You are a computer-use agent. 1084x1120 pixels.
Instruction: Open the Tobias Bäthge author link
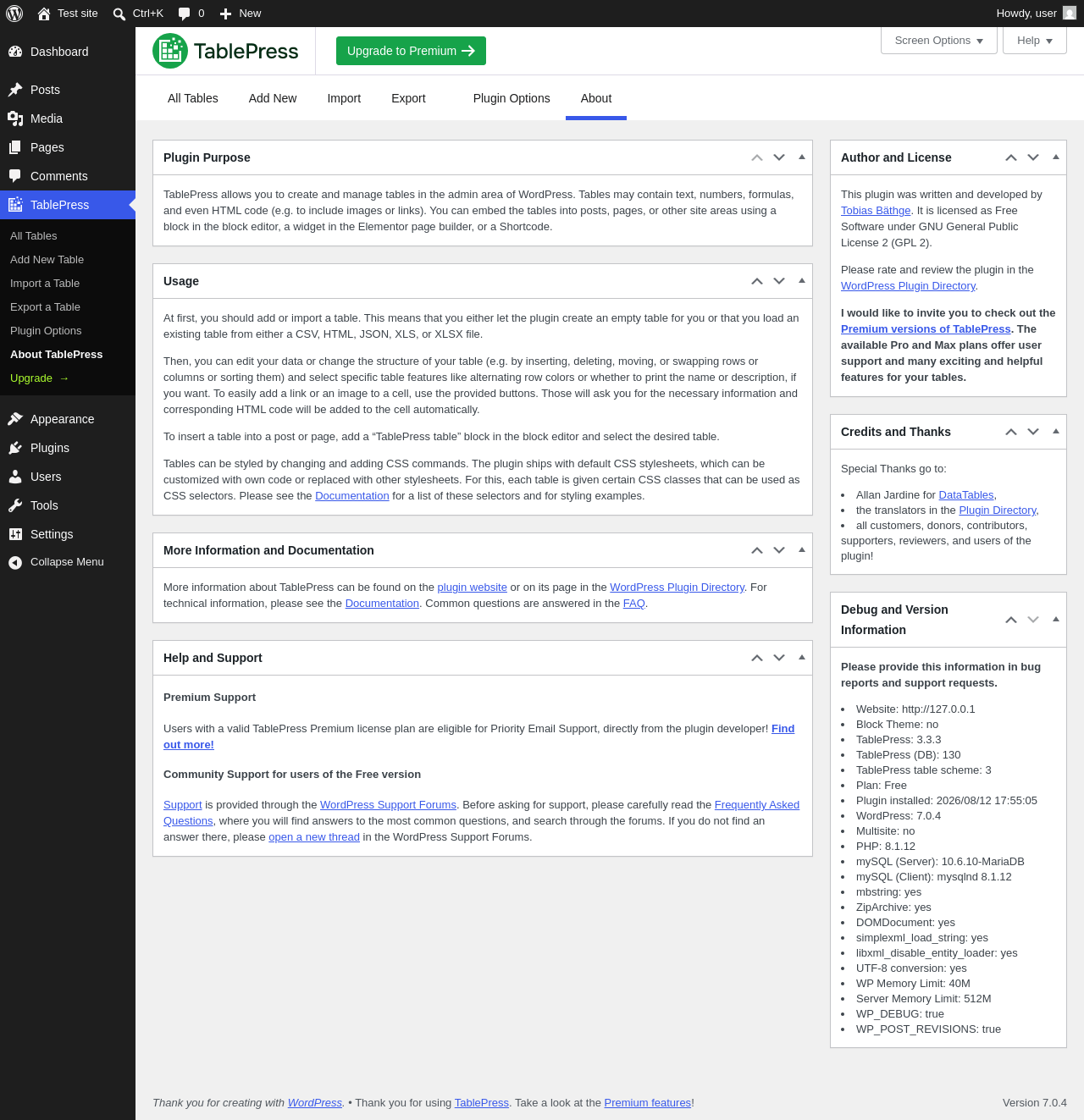tap(876, 211)
